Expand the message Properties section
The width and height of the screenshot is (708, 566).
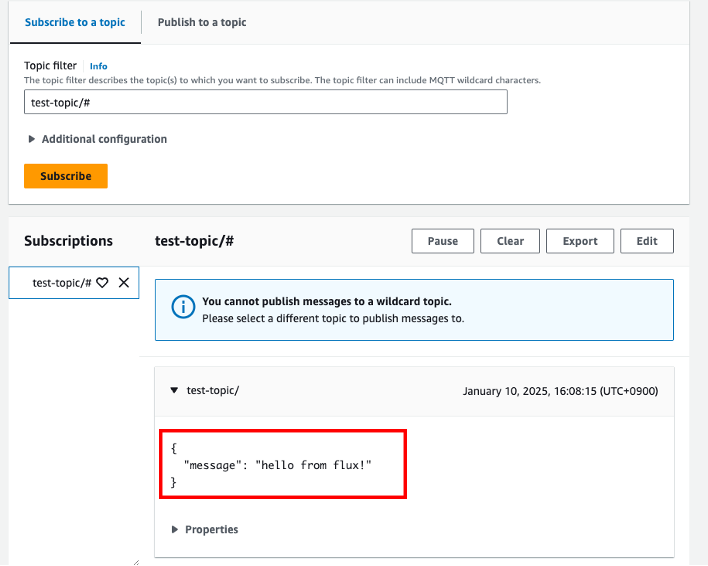click(205, 529)
